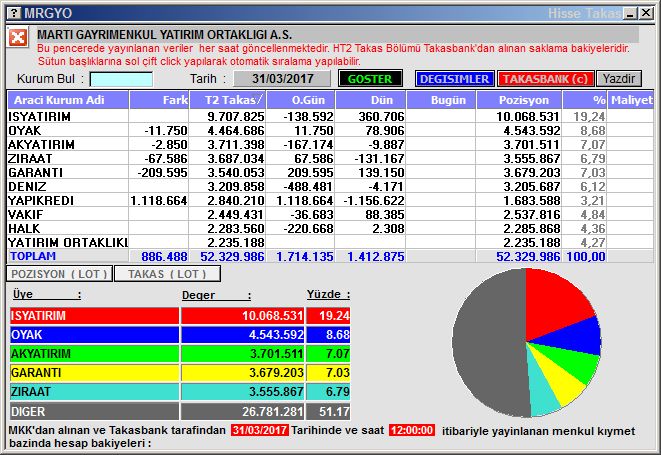Switch to TAKAS ( LOT ) tab
Image resolution: width=661 pixels, height=455 pixels.
click(167, 274)
